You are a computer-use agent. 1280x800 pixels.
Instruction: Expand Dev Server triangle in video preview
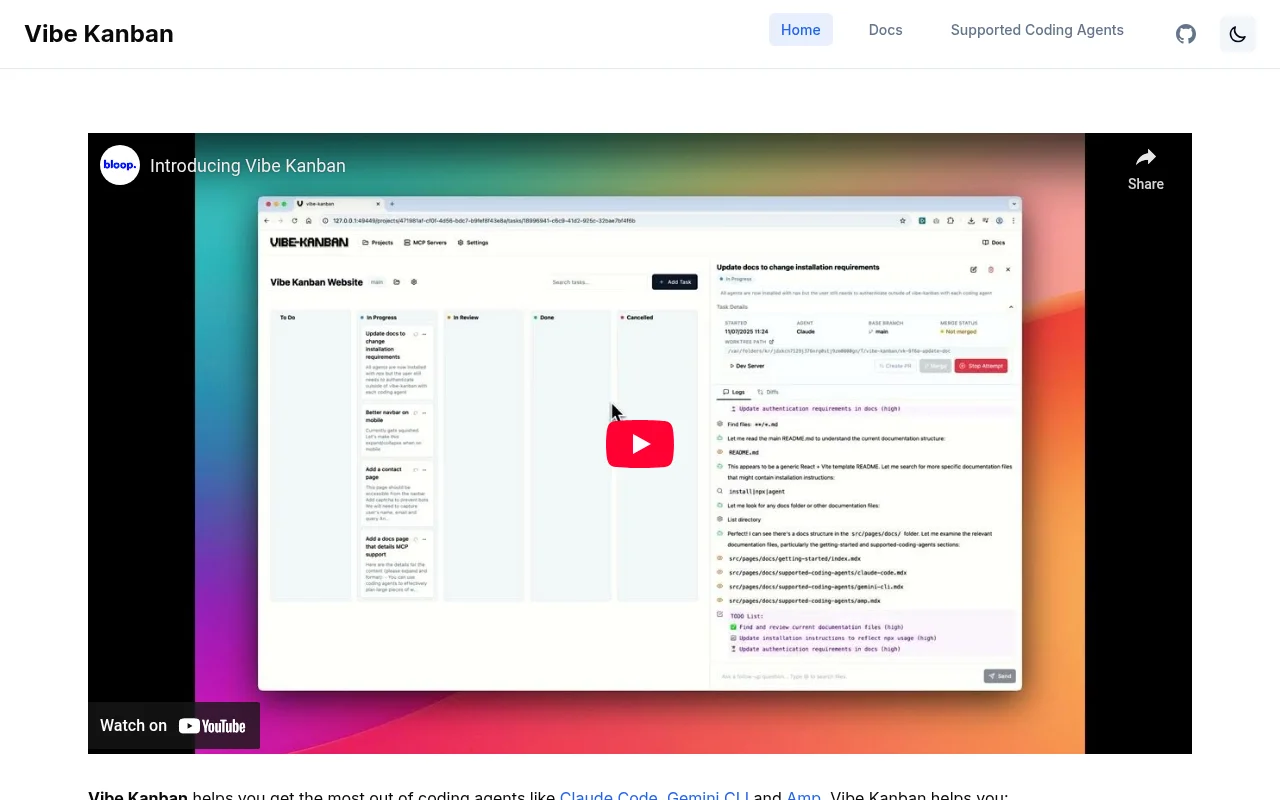click(x=732, y=366)
